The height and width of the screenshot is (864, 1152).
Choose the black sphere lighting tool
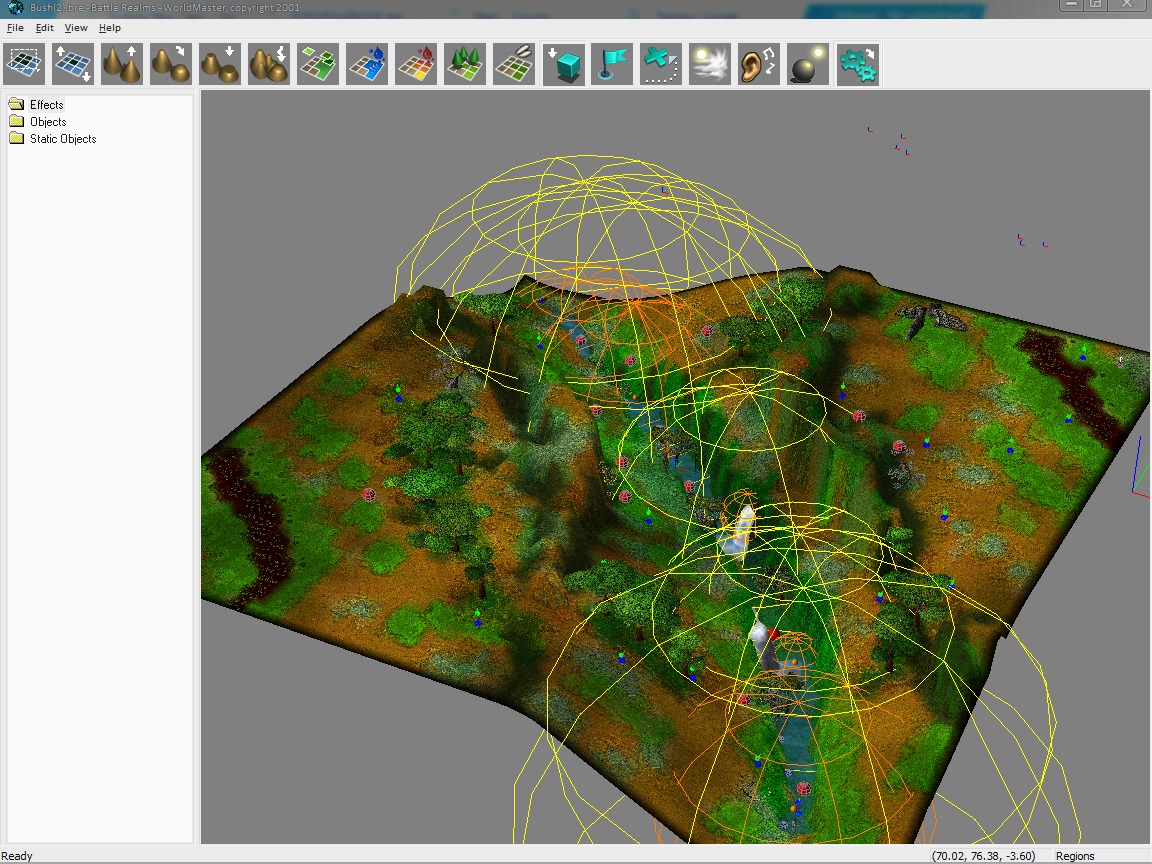[x=808, y=64]
